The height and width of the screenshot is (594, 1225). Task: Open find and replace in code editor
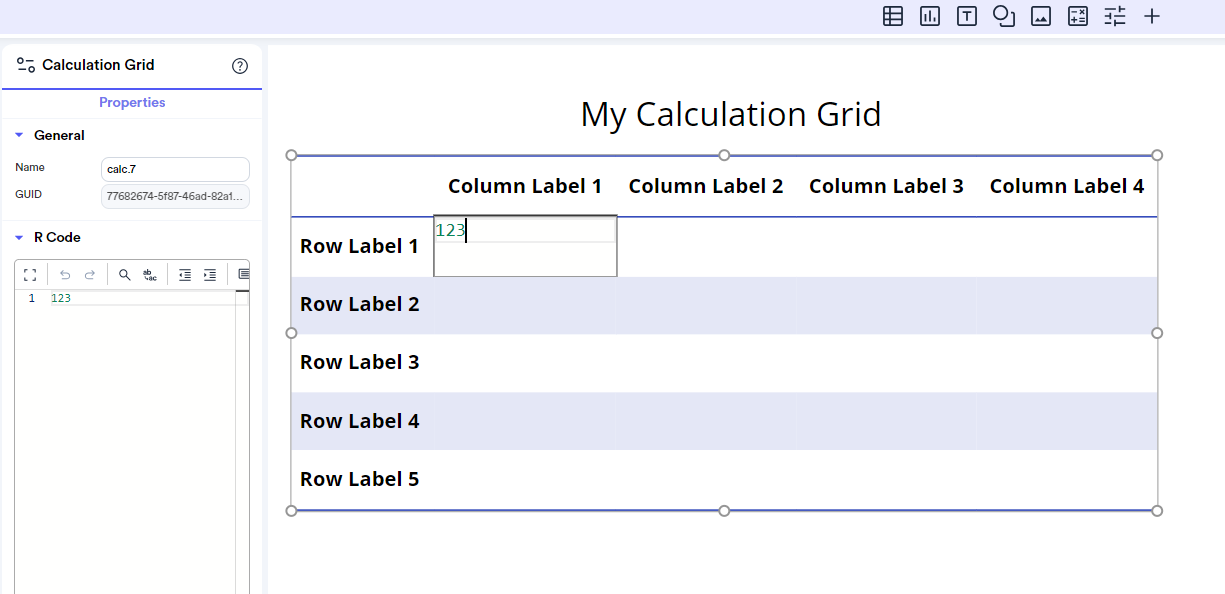pos(149,274)
